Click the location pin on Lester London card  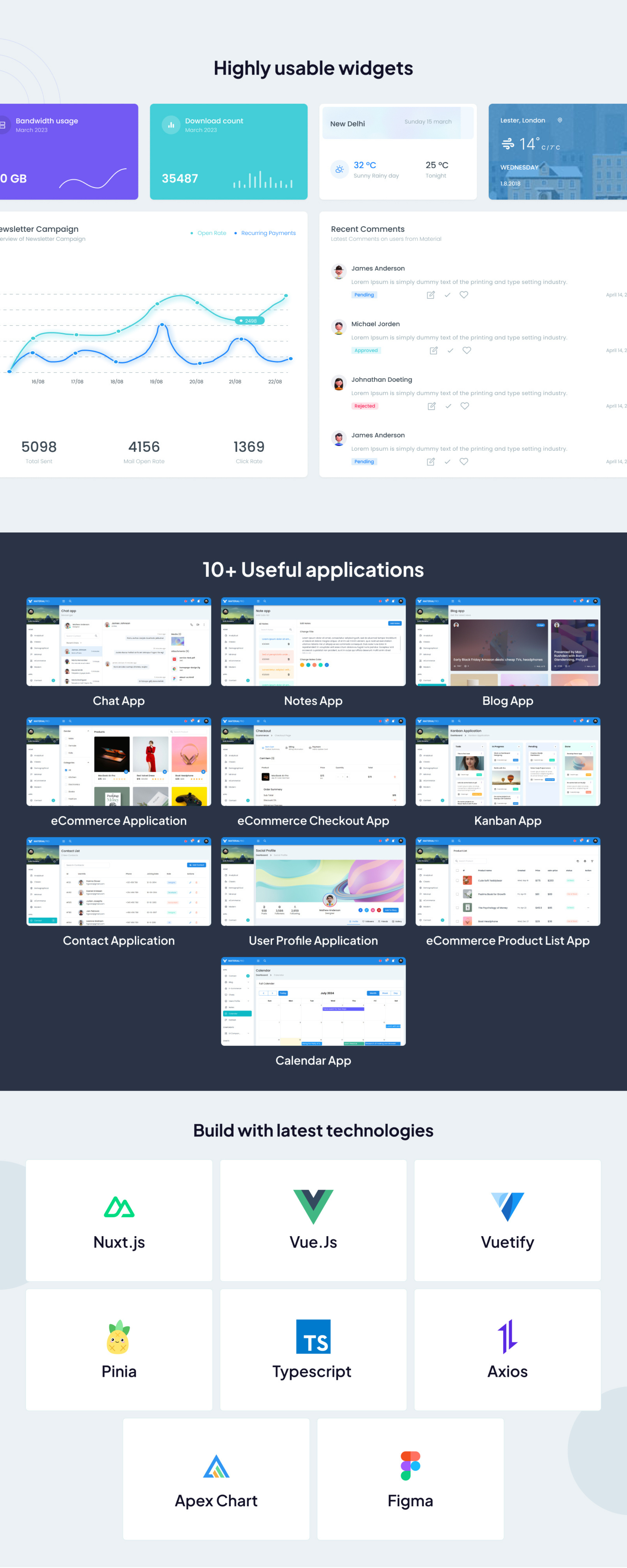pos(559,120)
